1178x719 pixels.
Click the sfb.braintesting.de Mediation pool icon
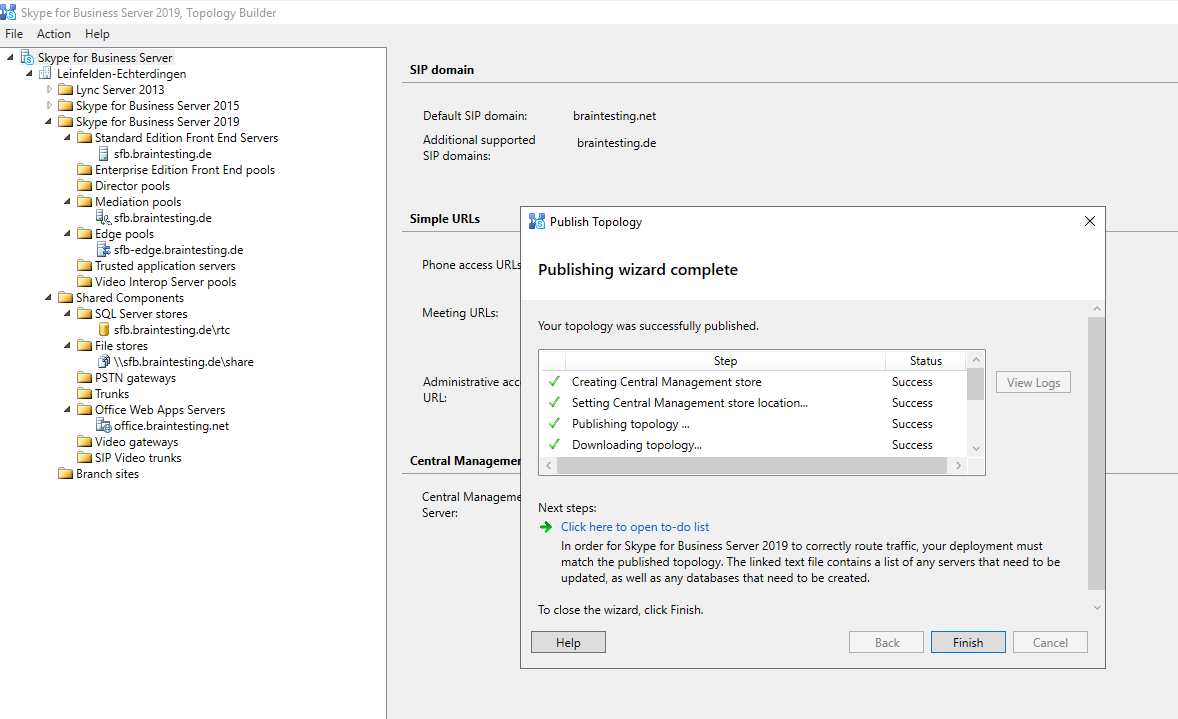pos(104,217)
